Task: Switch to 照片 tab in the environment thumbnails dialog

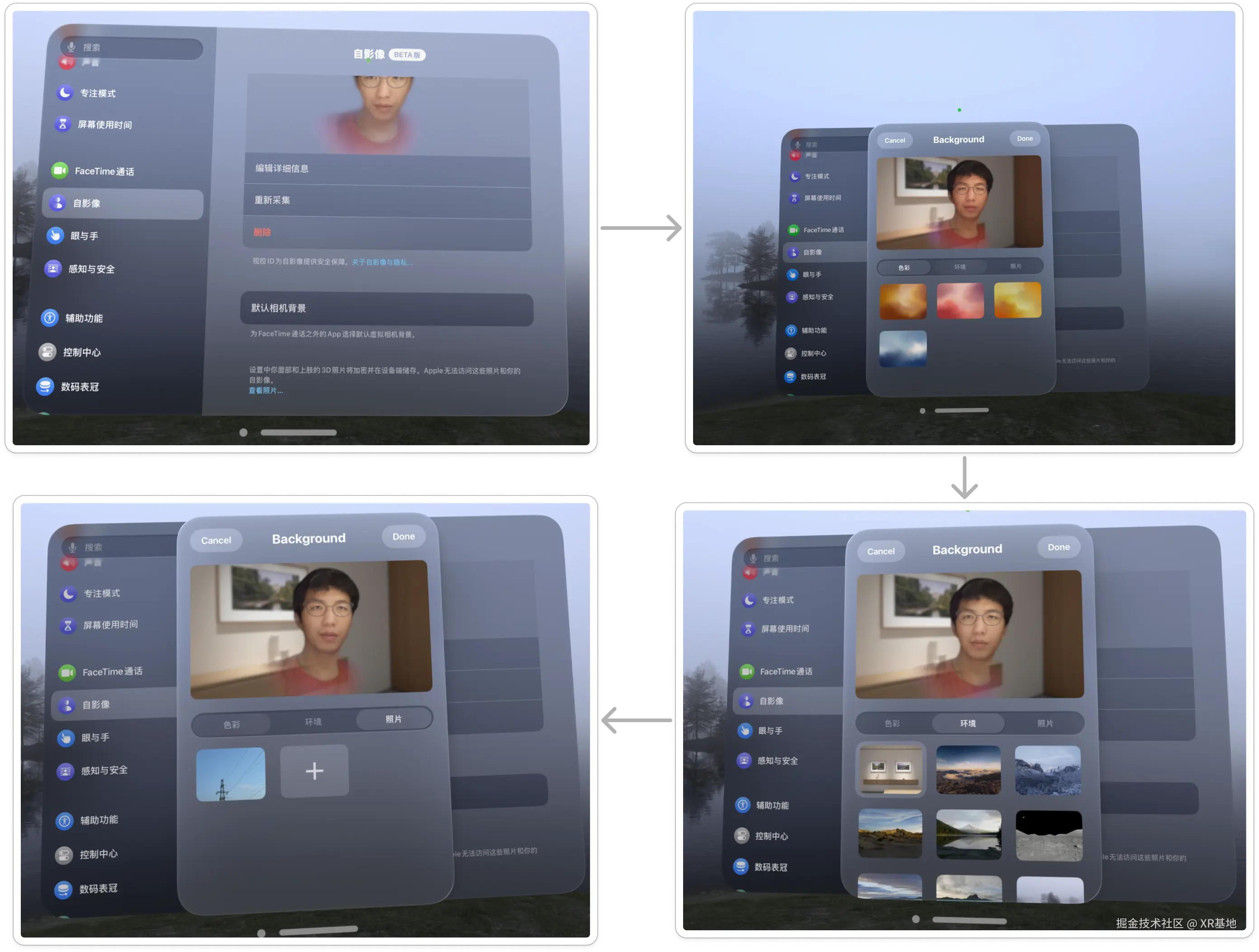Action: point(1045,723)
